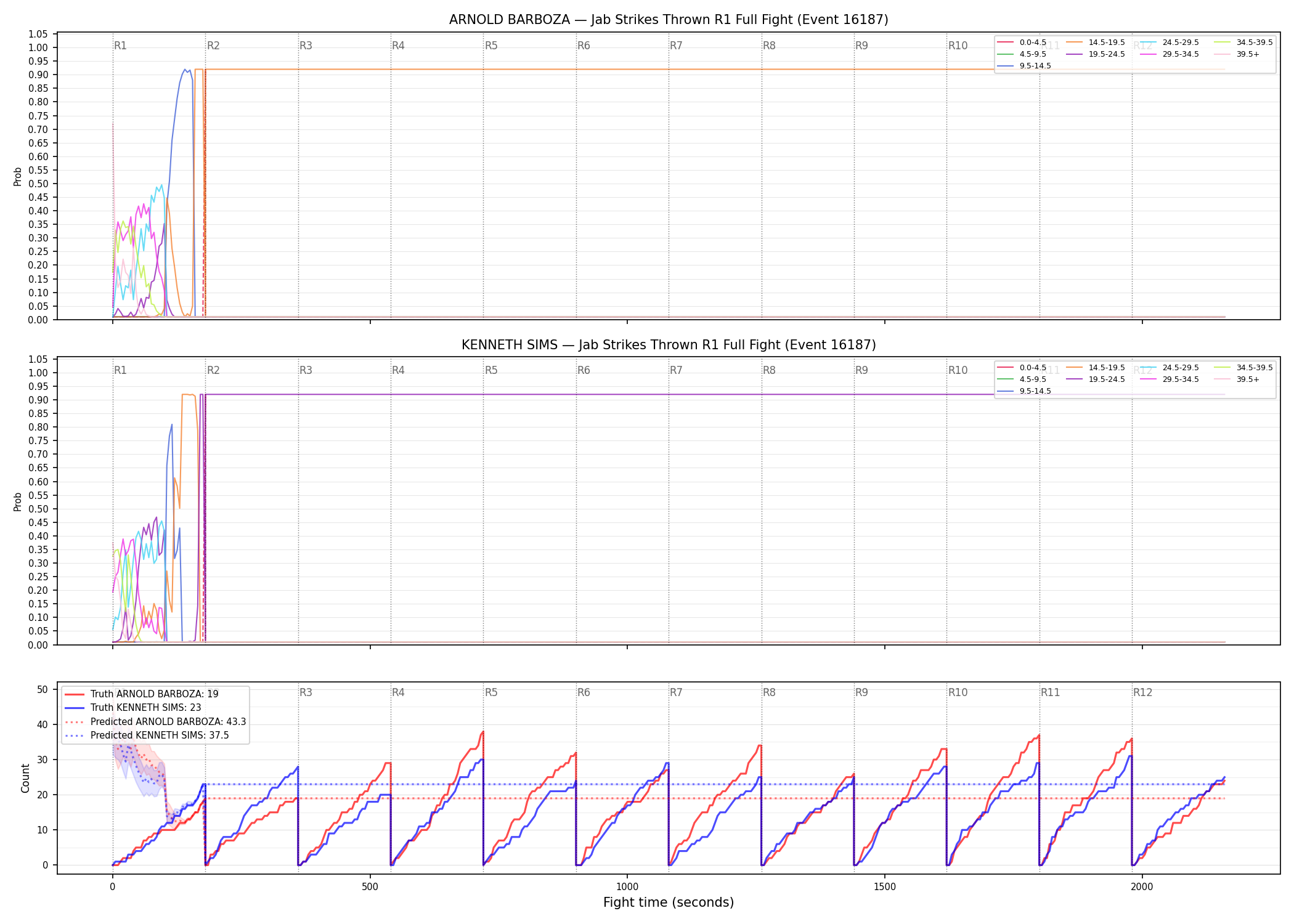The width and height of the screenshot is (1294, 924).
Task: Click '19.5-24.5' in the Barboza chart legend
Action: point(1107,54)
